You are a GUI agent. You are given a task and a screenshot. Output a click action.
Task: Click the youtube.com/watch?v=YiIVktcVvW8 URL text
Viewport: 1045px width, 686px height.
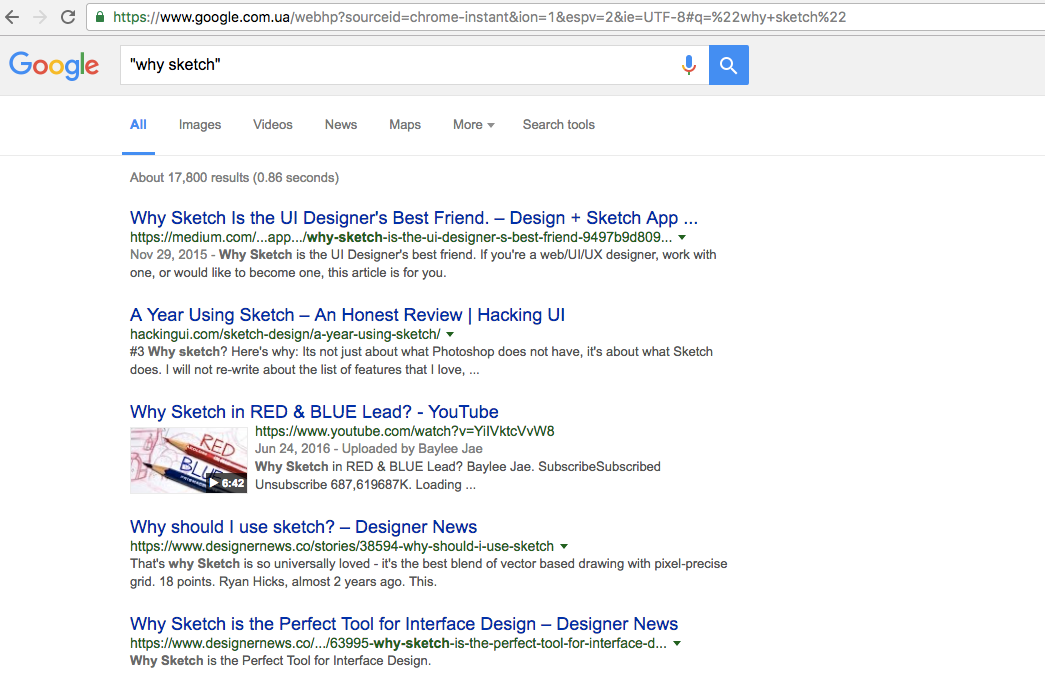coord(405,431)
